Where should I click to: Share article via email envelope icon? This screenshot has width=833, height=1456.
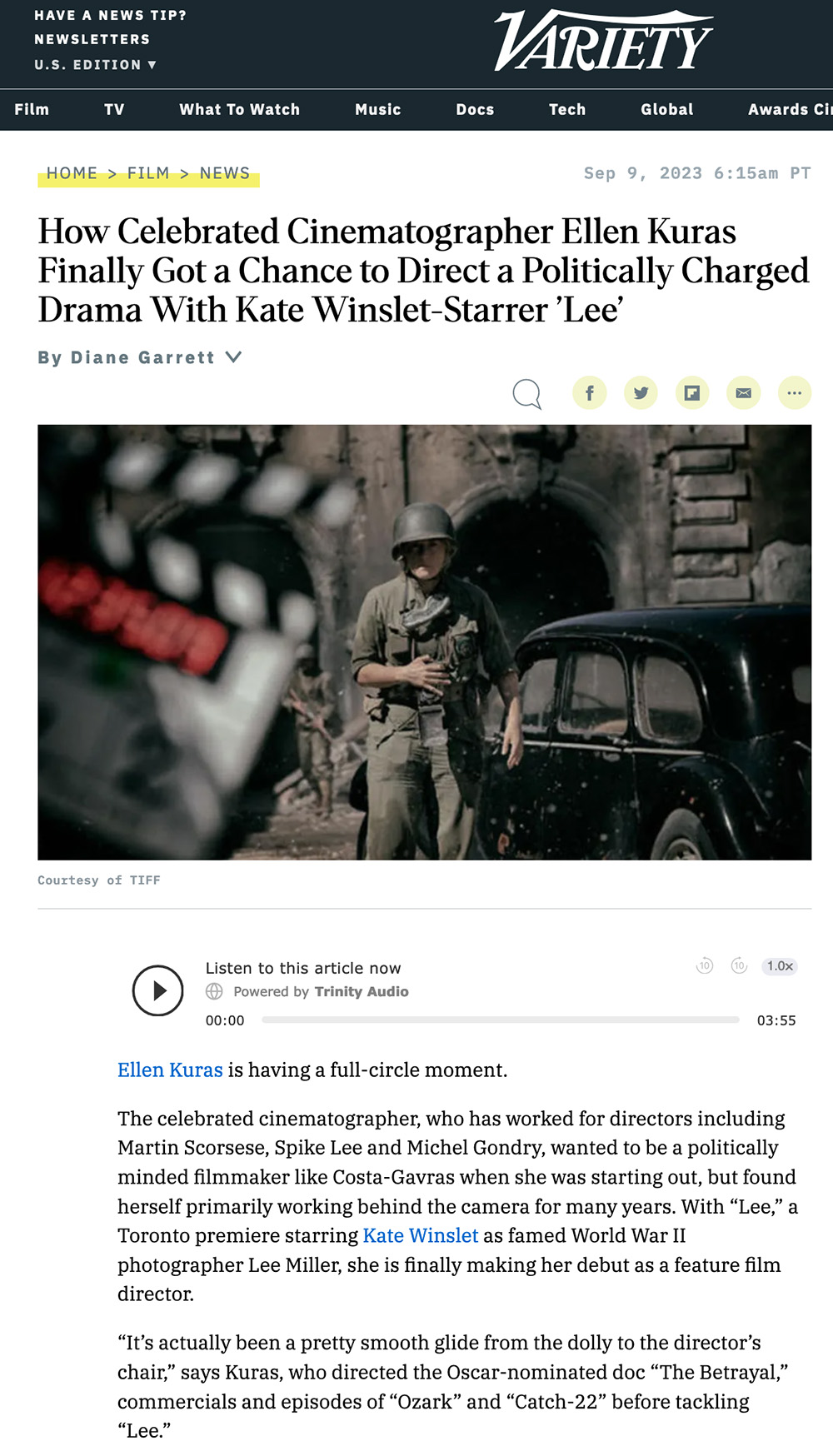point(744,392)
